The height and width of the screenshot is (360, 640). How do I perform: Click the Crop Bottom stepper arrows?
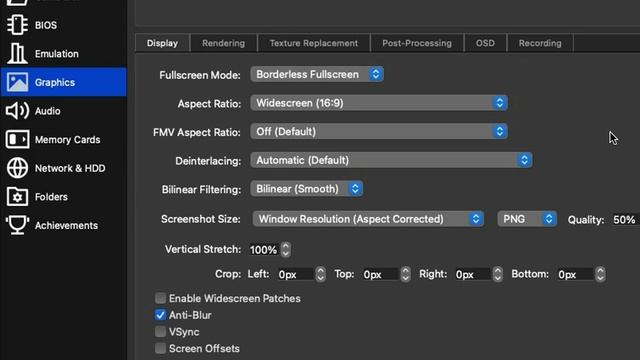(x=600, y=274)
